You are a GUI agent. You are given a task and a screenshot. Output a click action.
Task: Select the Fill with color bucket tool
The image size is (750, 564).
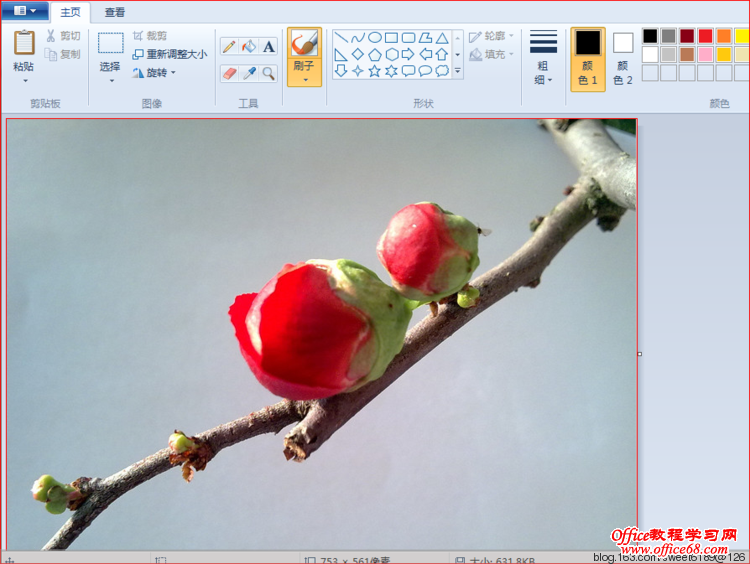(x=249, y=47)
